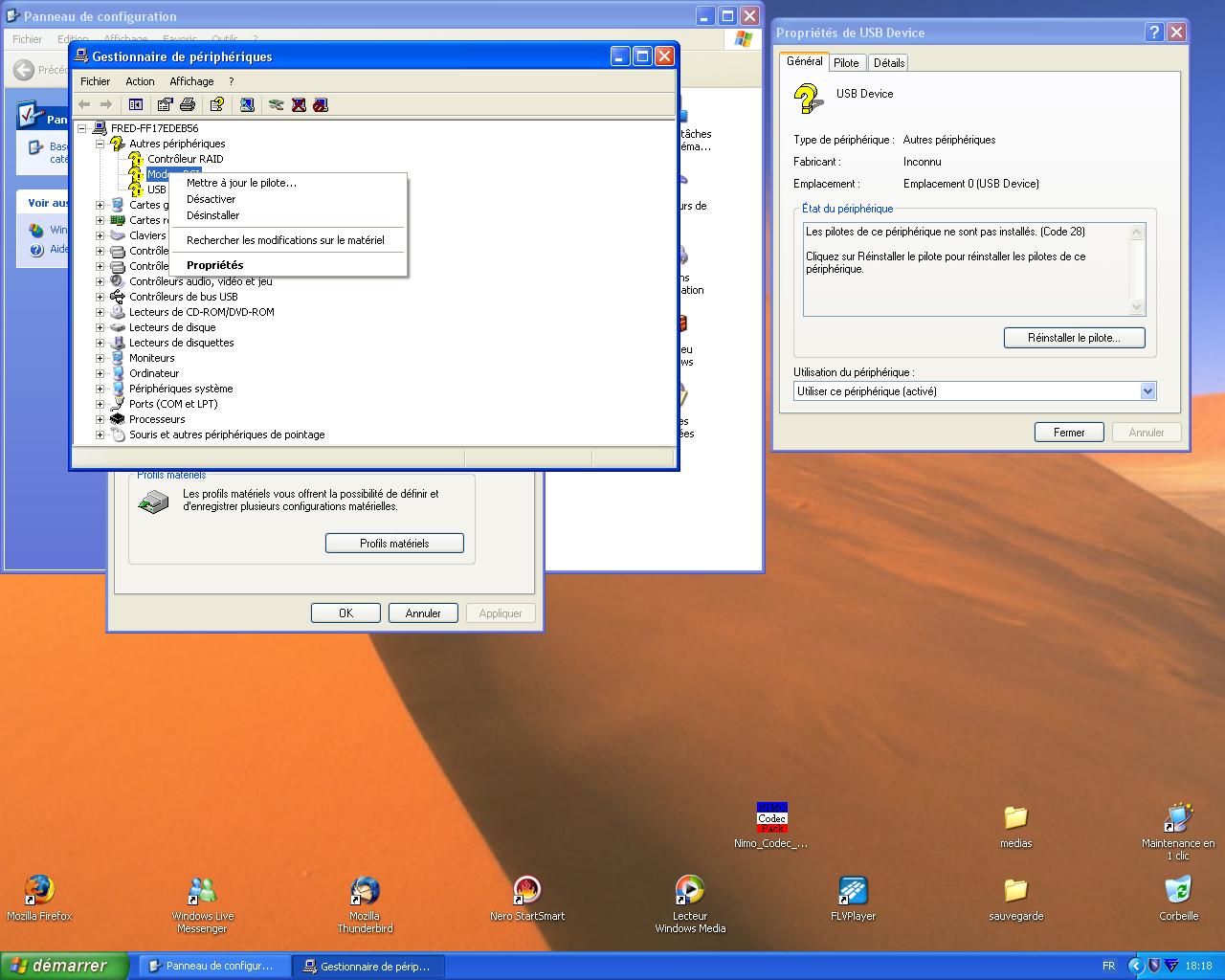This screenshot has width=1225, height=980.
Task: Open the Utilisation du périphérique dropdown
Action: [x=1148, y=391]
